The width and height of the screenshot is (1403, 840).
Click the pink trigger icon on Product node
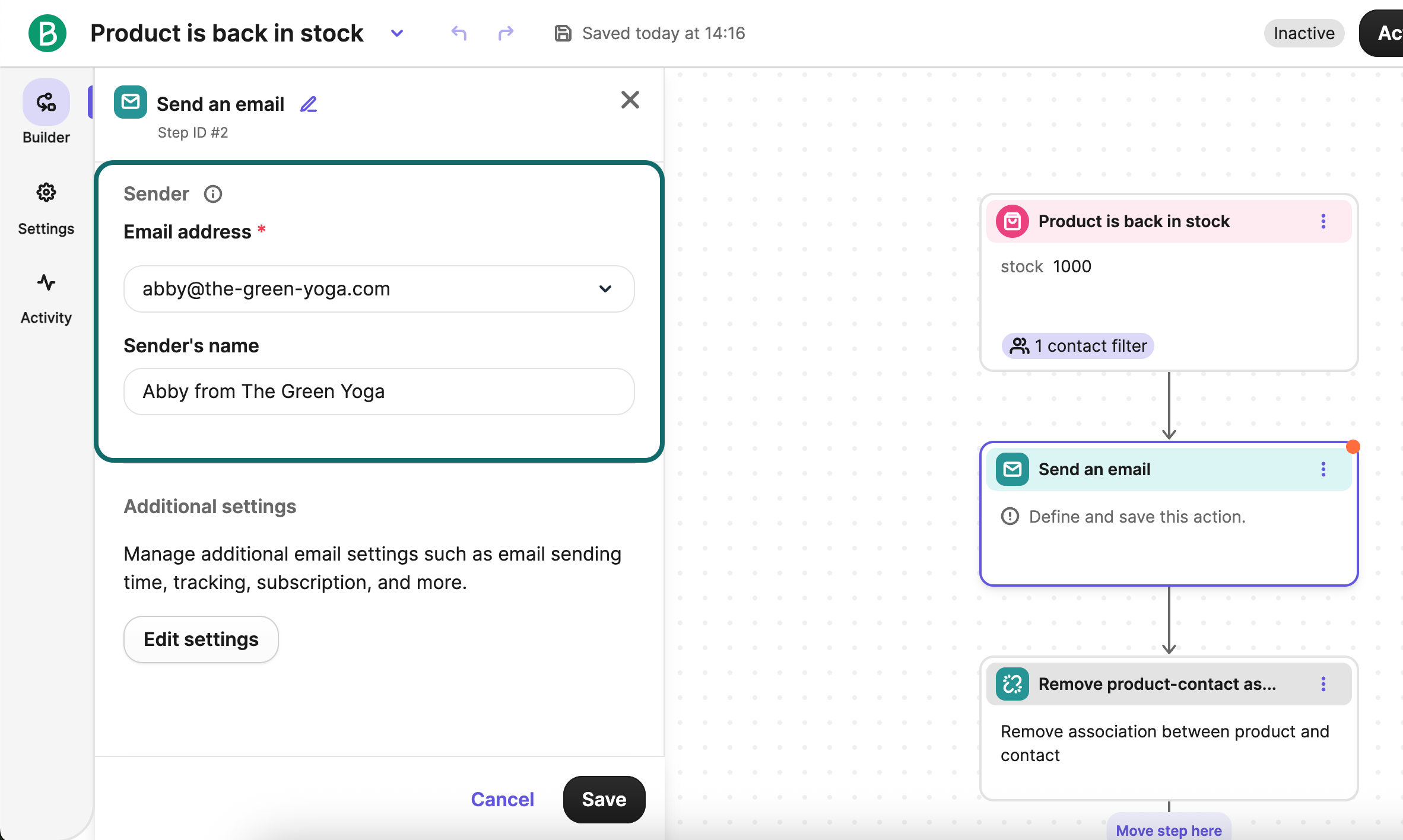pyautogui.click(x=1012, y=221)
